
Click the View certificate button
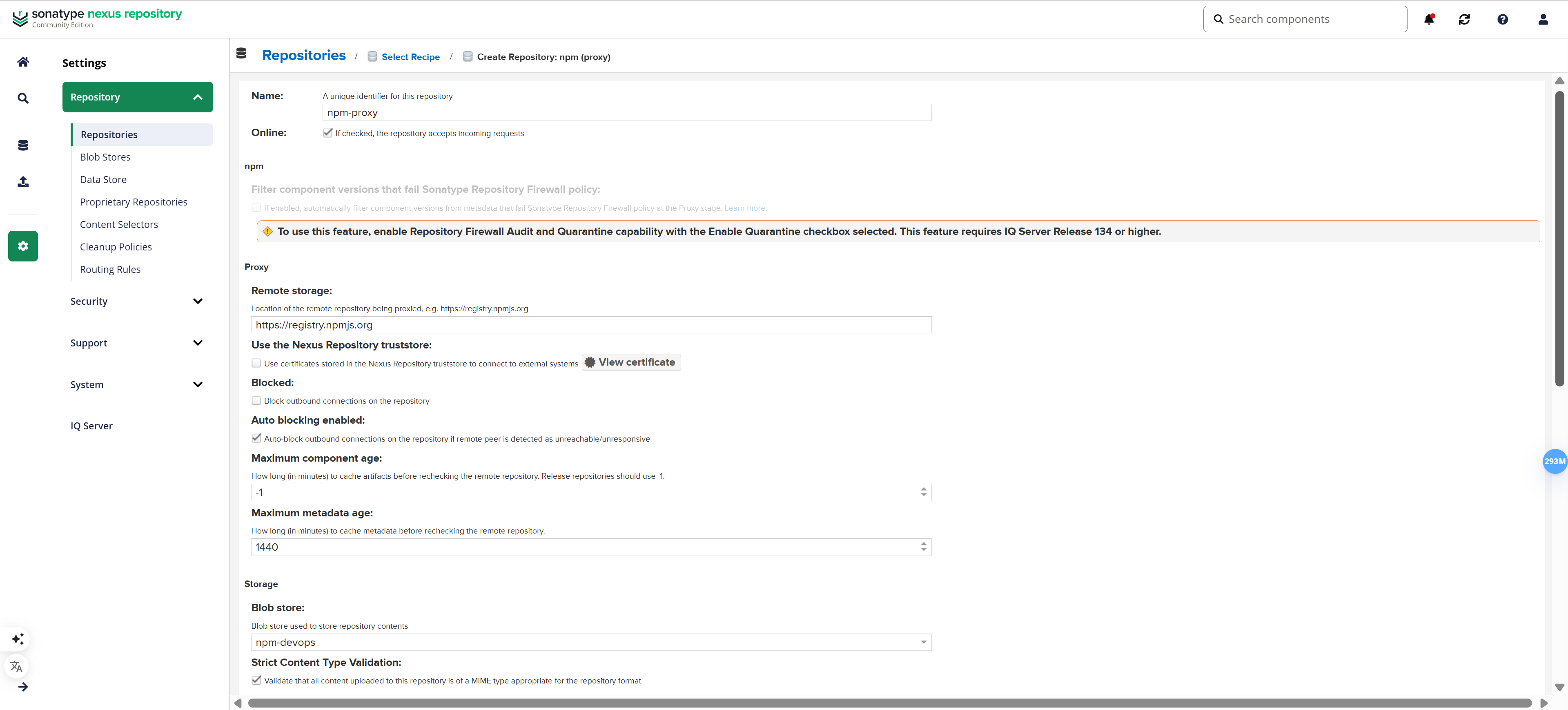tap(631, 362)
